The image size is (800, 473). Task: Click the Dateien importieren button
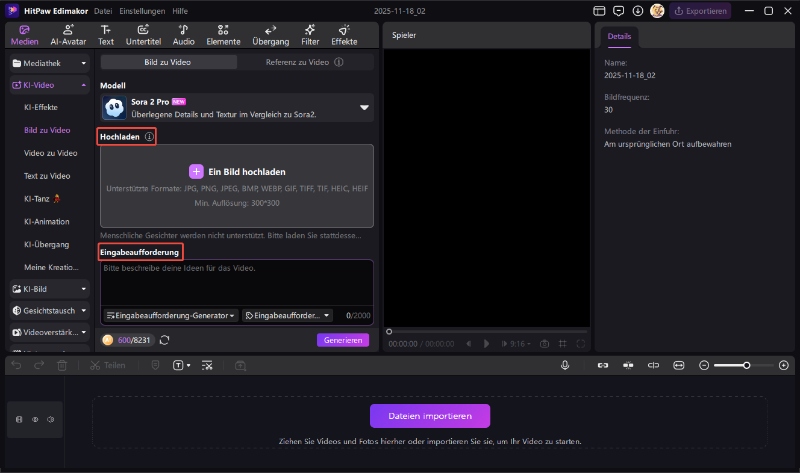(430, 416)
